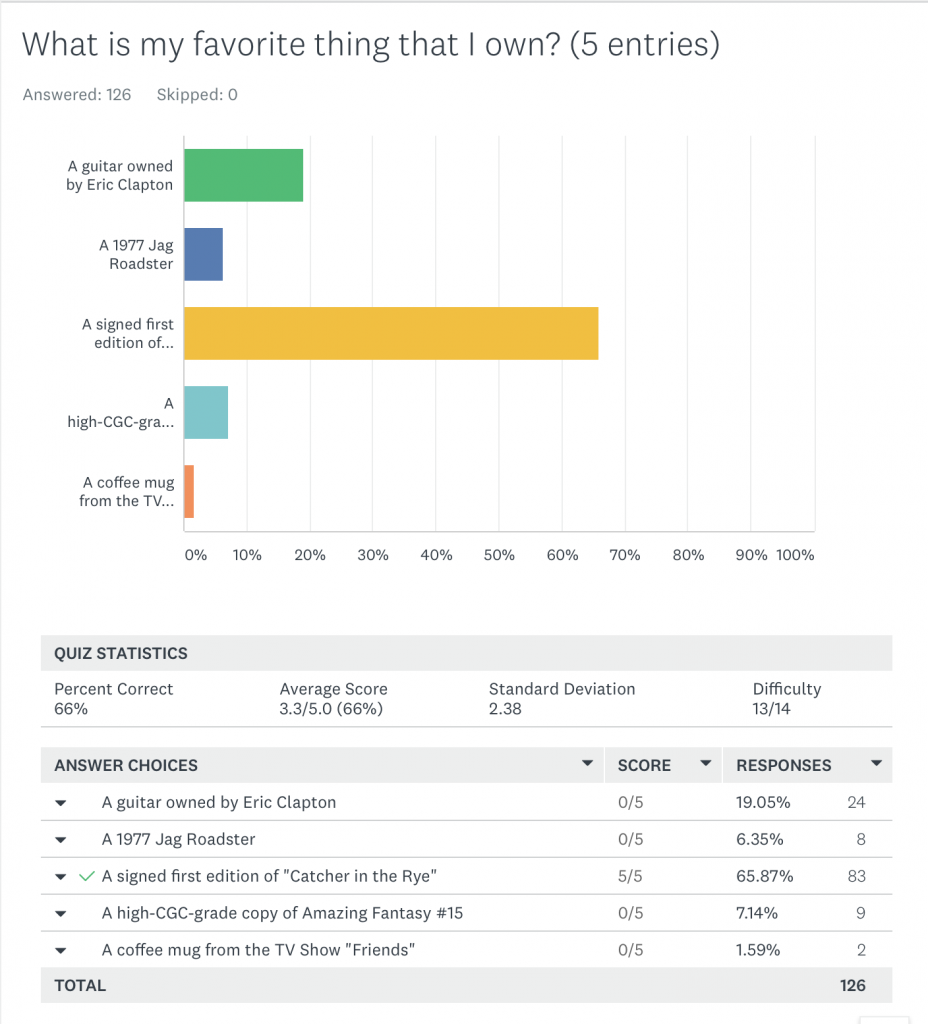Expand the Catcher in the Rye row arrow
The height and width of the screenshot is (1024, 928).
click(x=60, y=877)
